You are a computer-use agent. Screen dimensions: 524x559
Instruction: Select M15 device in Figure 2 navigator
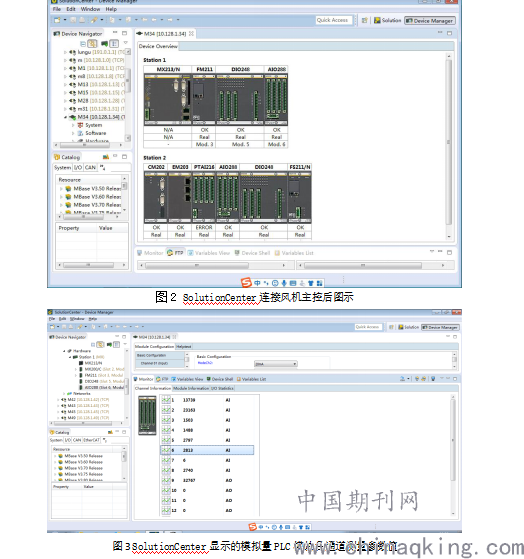[98, 93]
